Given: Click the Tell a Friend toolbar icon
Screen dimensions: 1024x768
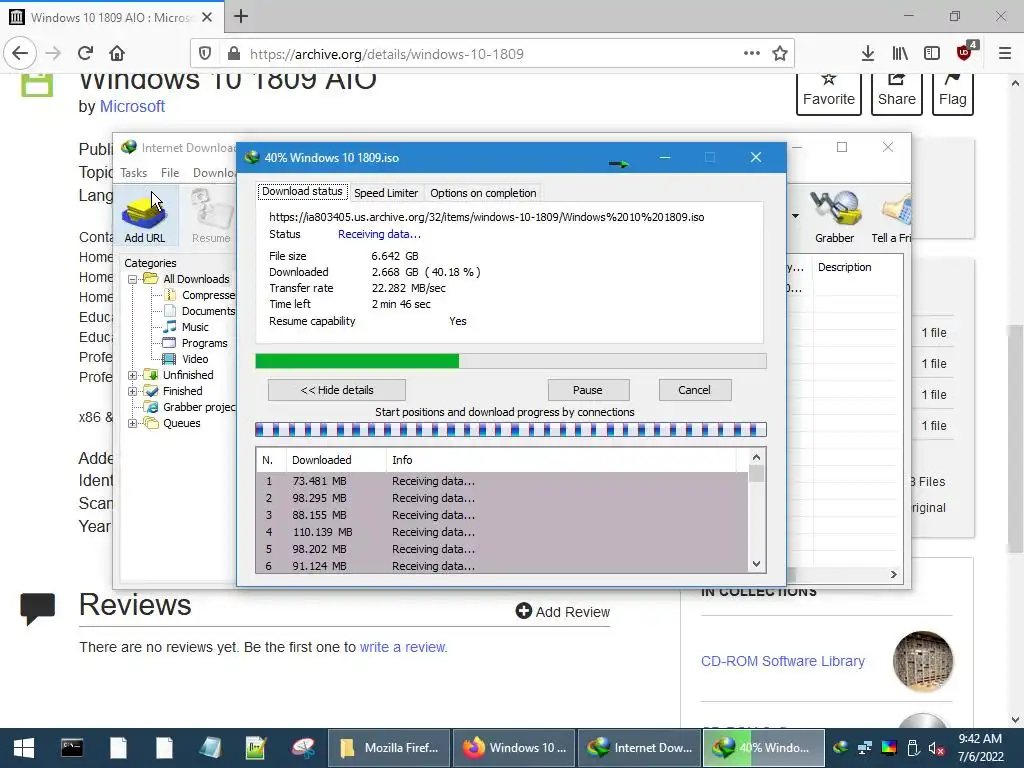Looking at the screenshot, I should pyautogui.click(x=892, y=216).
